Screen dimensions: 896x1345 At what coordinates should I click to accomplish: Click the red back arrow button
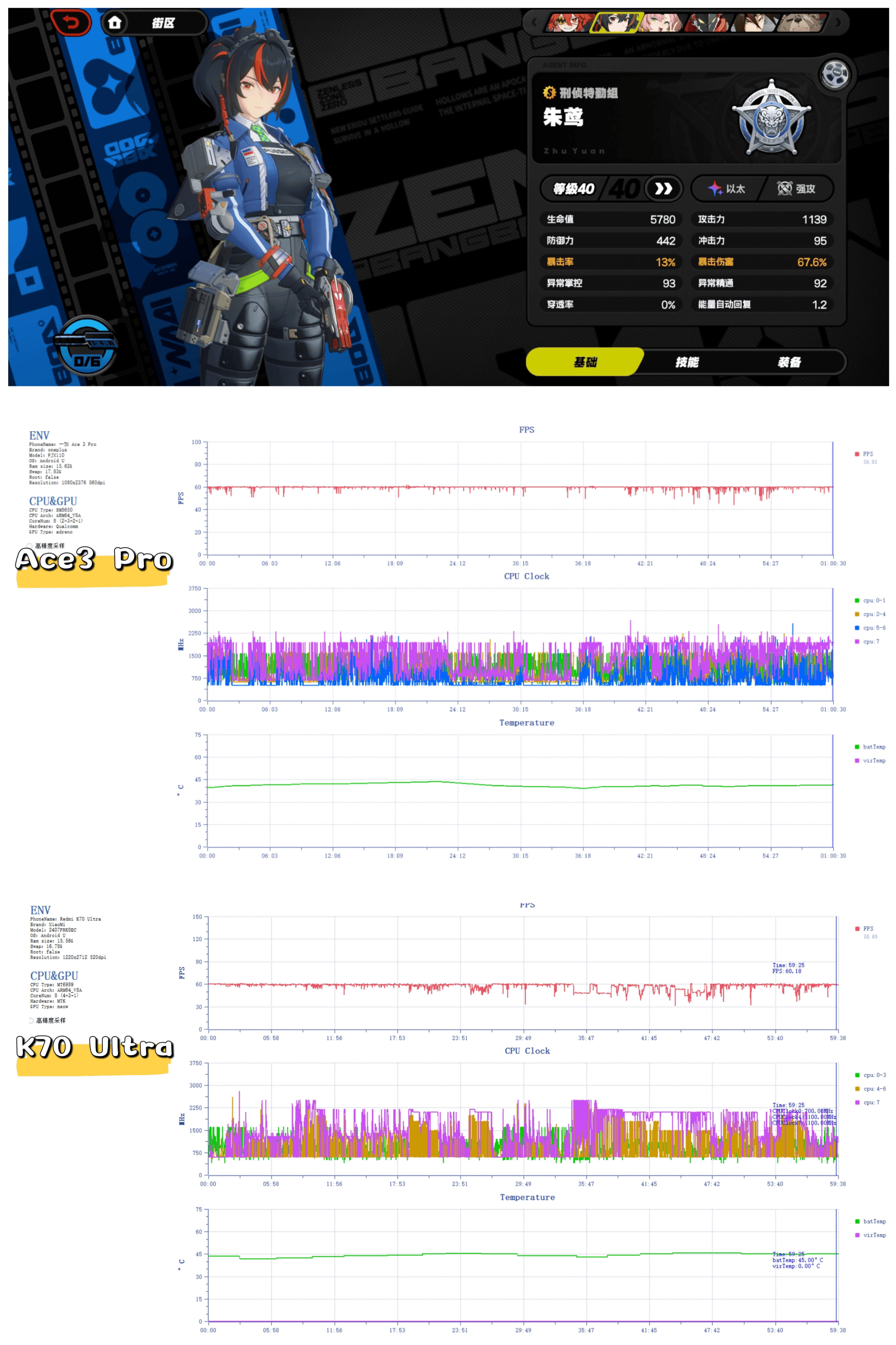point(71,23)
